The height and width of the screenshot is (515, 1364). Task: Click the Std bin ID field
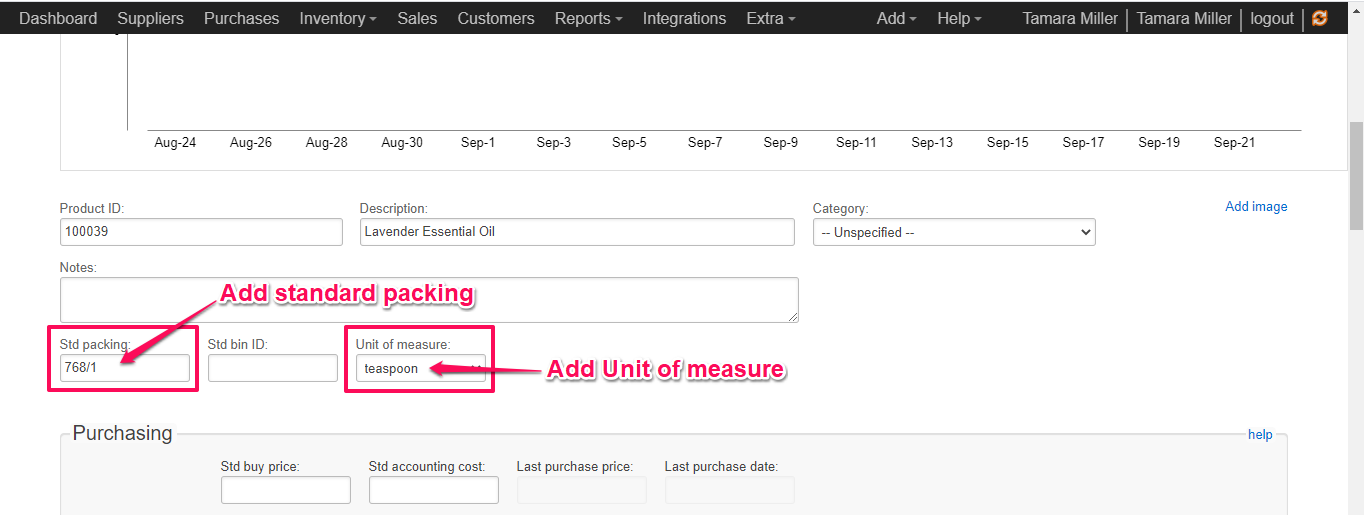coord(273,368)
